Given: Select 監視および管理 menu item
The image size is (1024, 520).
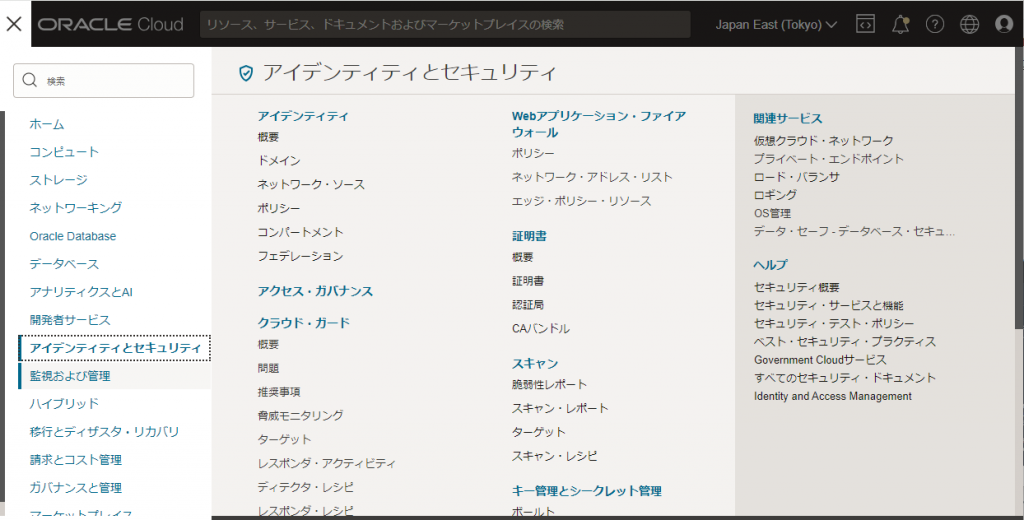Looking at the screenshot, I should [x=70, y=376].
